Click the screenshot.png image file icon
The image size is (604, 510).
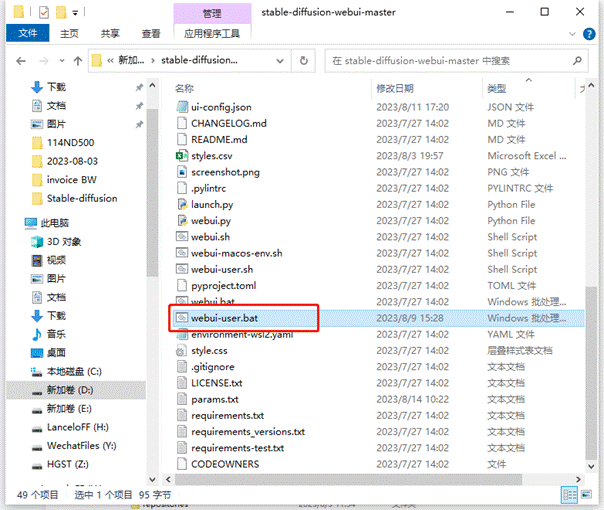181,172
